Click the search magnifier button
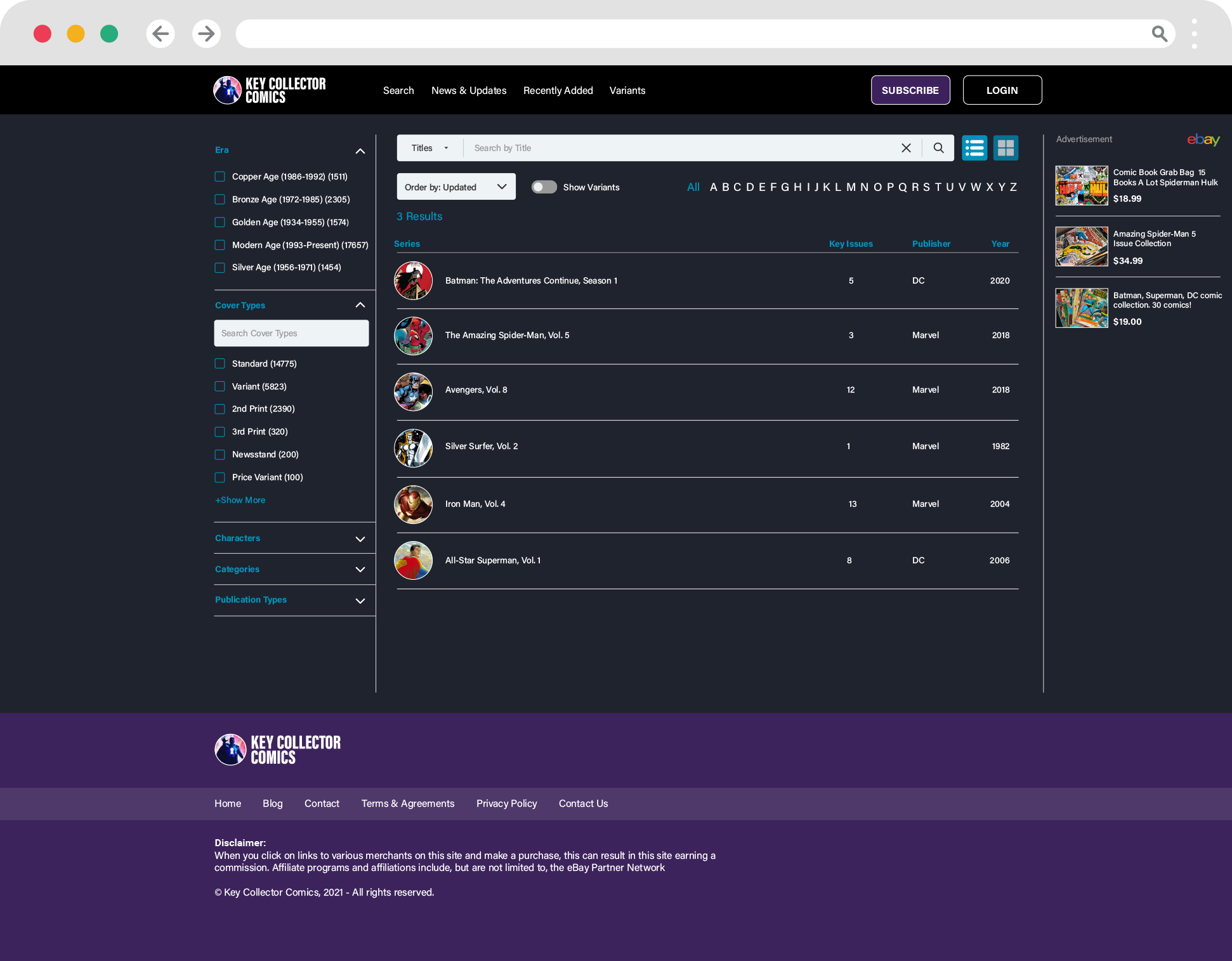Viewport: 1232px width, 961px height. 938,148
